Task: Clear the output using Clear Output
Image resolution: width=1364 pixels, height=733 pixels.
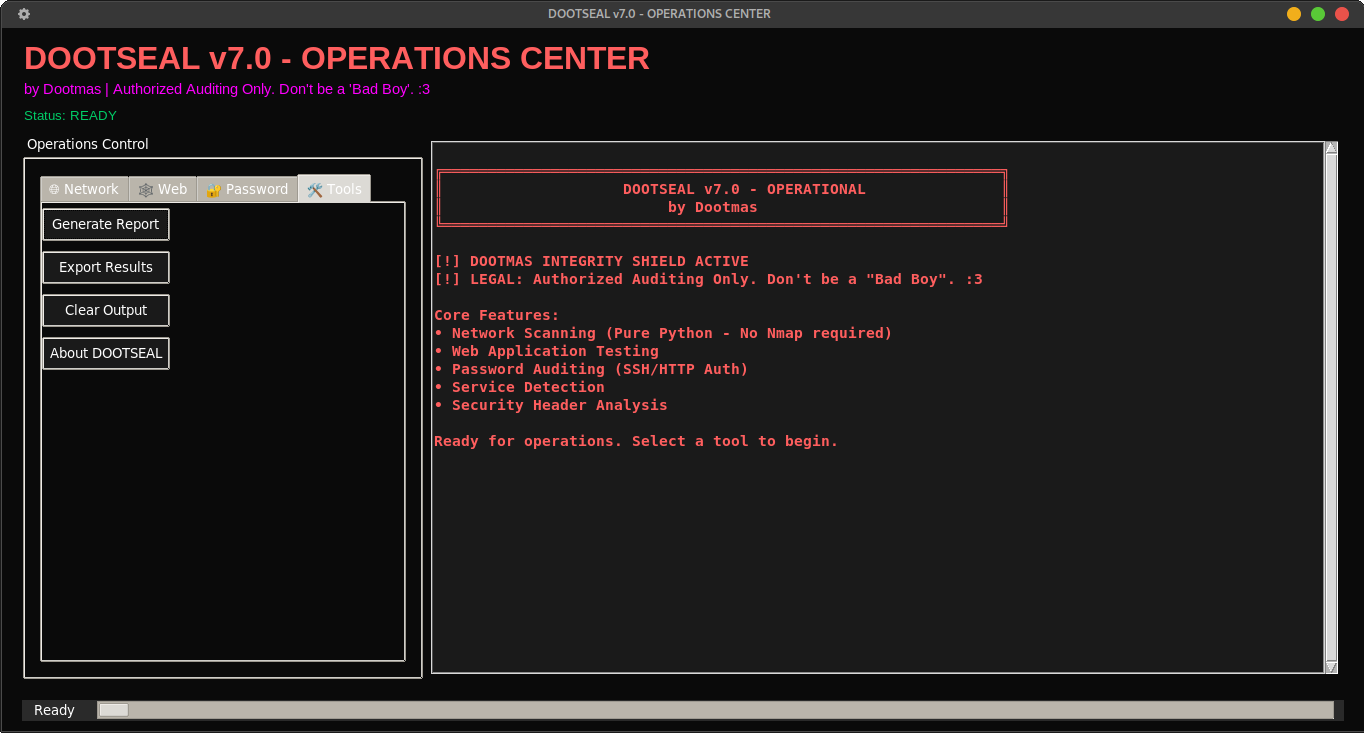Action: 105,310
